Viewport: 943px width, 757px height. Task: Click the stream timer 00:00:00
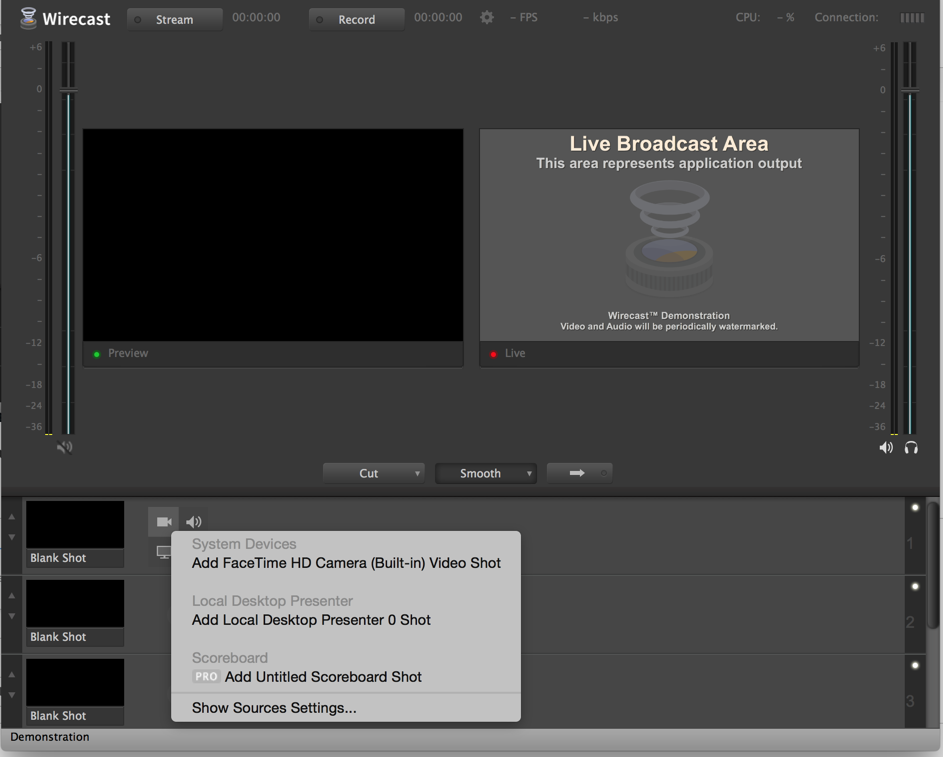[256, 17]
